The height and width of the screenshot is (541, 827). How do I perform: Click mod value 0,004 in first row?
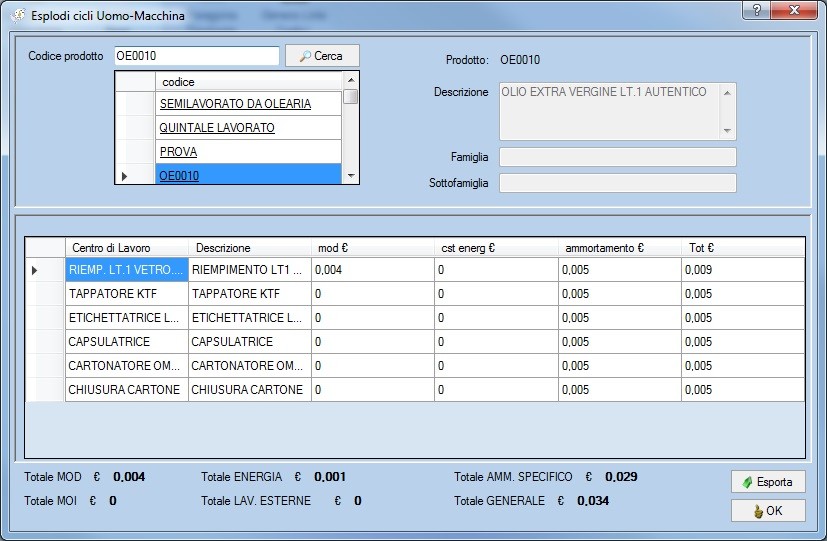373,269
